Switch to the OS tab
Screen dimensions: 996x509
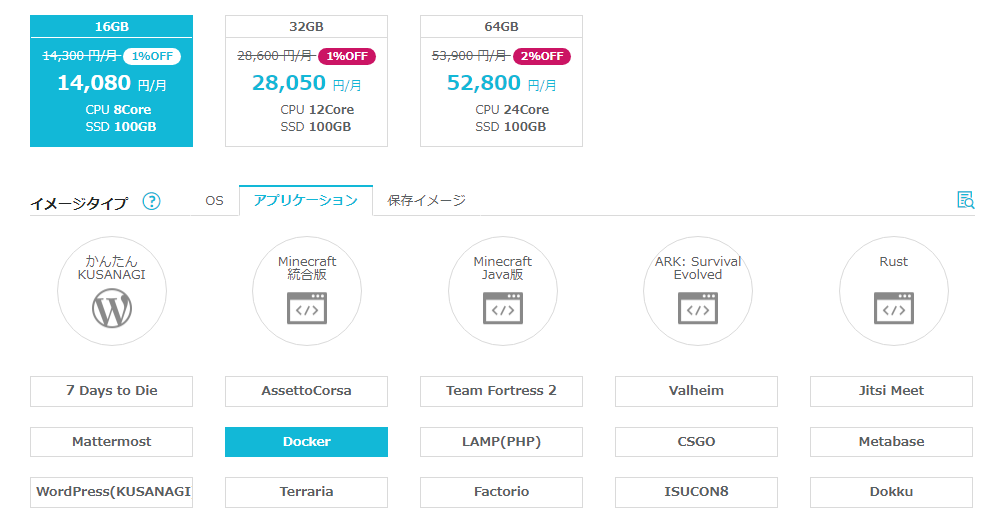click(x=214, y=200)
